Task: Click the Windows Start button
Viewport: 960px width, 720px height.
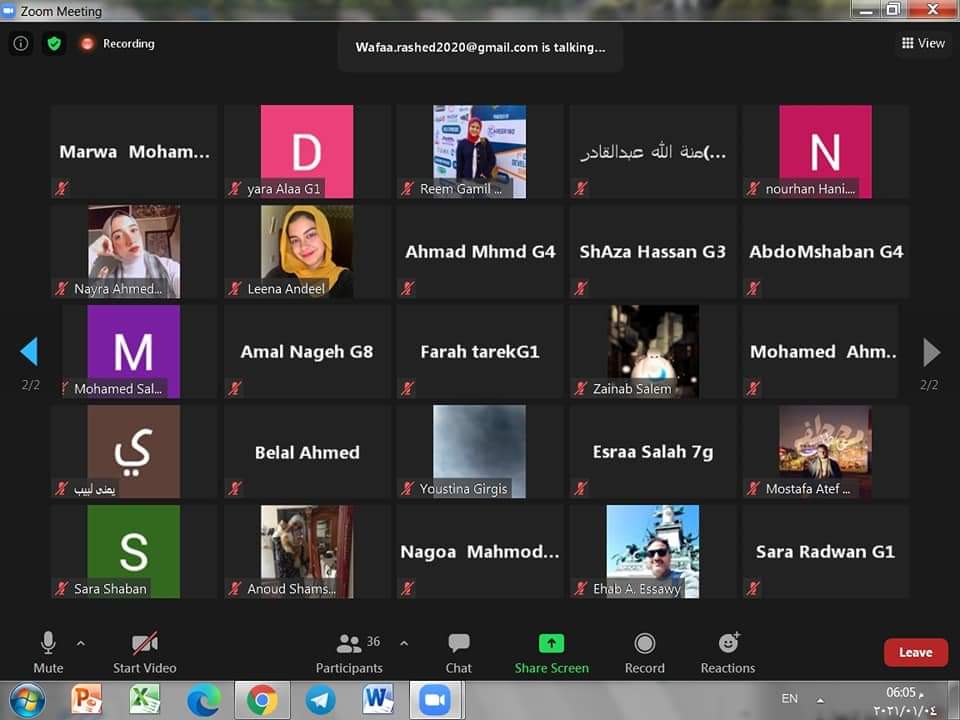Action: [x=27, y=699]
